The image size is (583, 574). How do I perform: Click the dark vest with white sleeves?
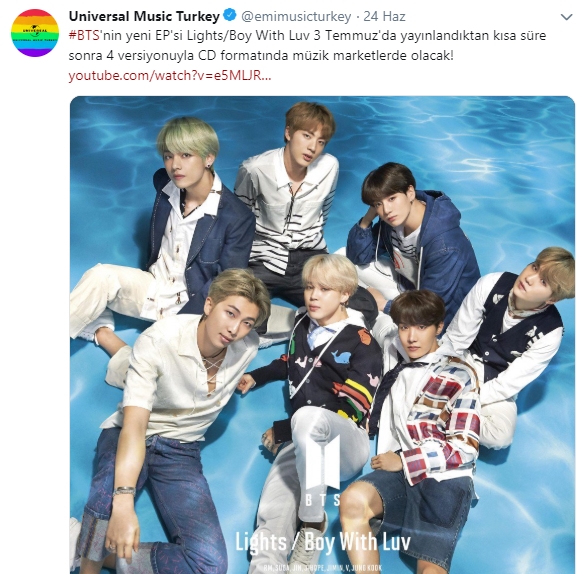(513, 335)
